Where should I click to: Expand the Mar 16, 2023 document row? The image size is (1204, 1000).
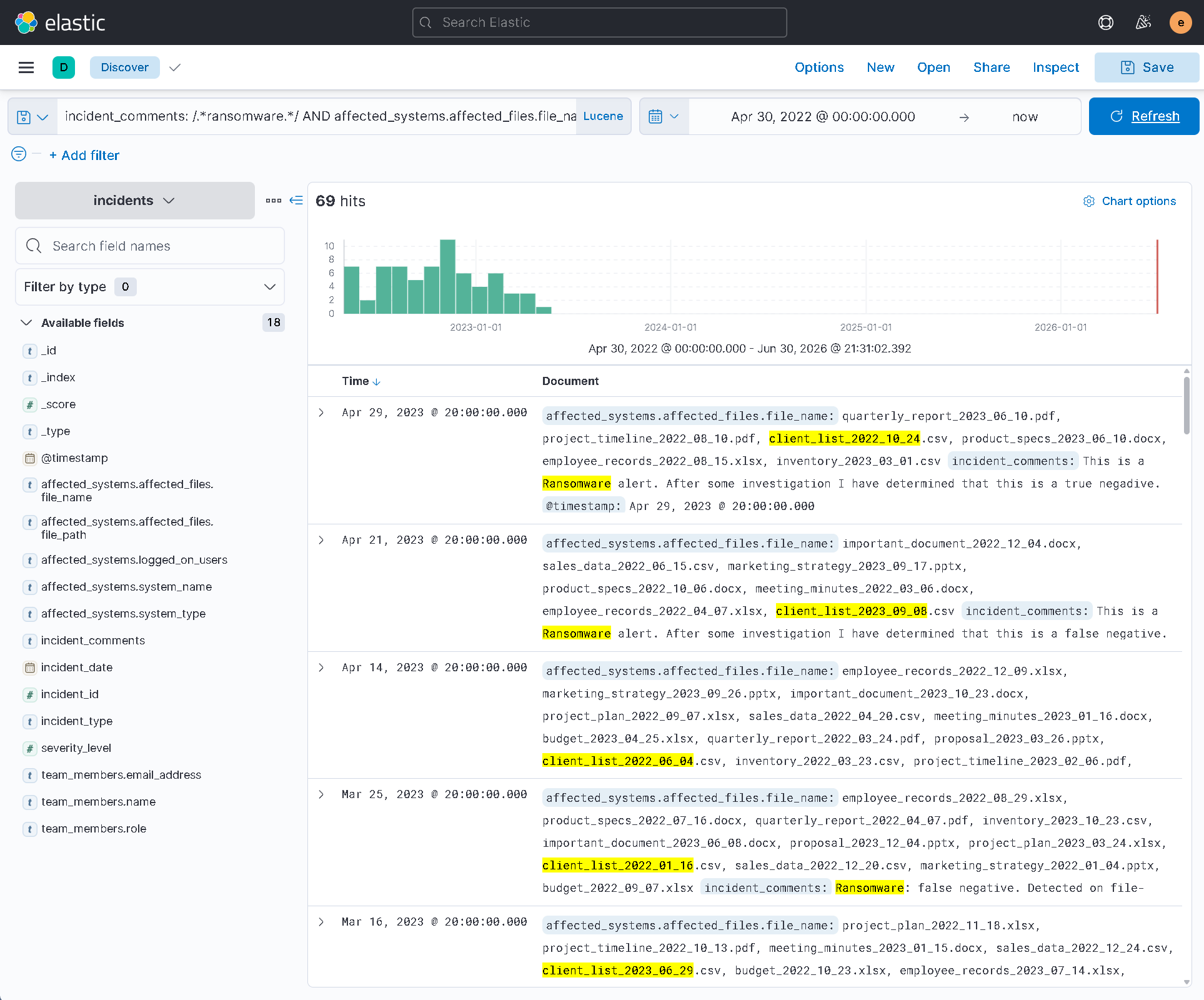pos(321,922)
